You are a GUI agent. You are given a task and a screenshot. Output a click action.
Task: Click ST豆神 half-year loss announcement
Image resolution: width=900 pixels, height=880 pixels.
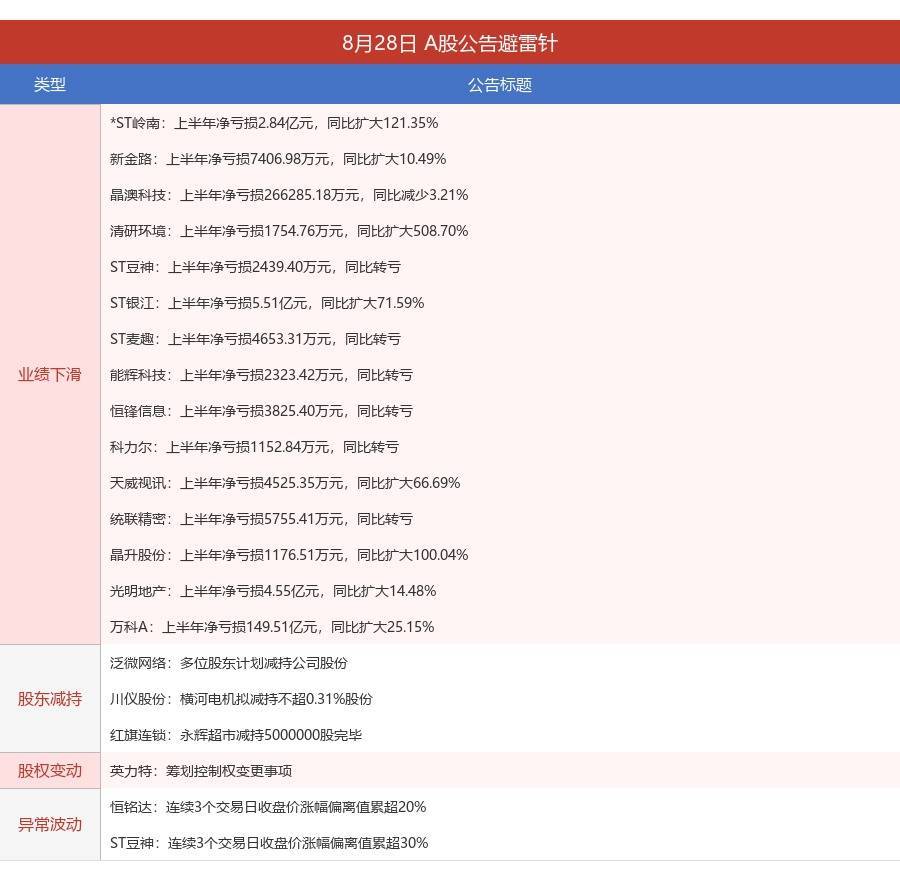(x=255, y=267)
